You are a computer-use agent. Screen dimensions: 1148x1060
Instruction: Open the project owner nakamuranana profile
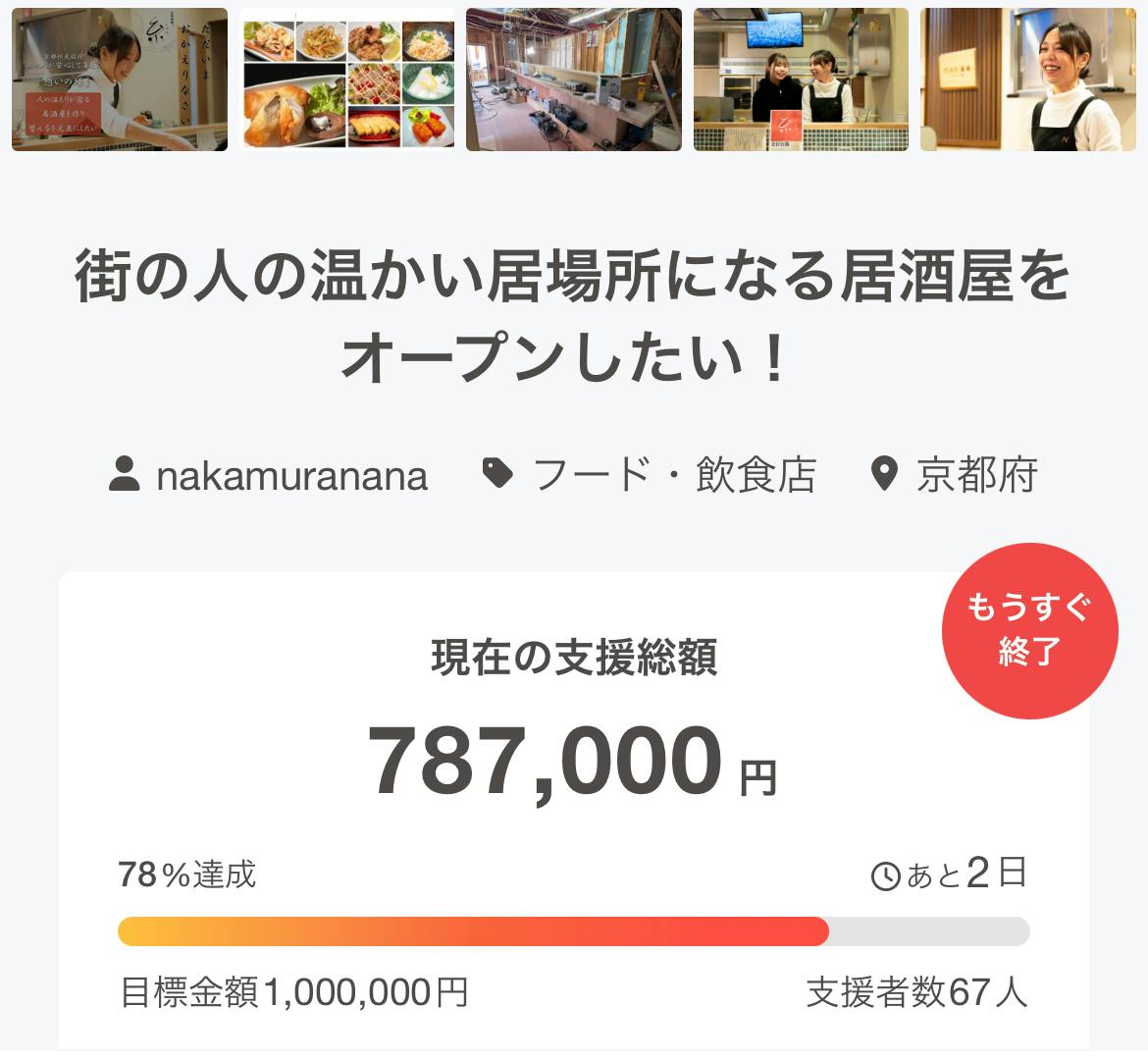[x=291, y=476]
